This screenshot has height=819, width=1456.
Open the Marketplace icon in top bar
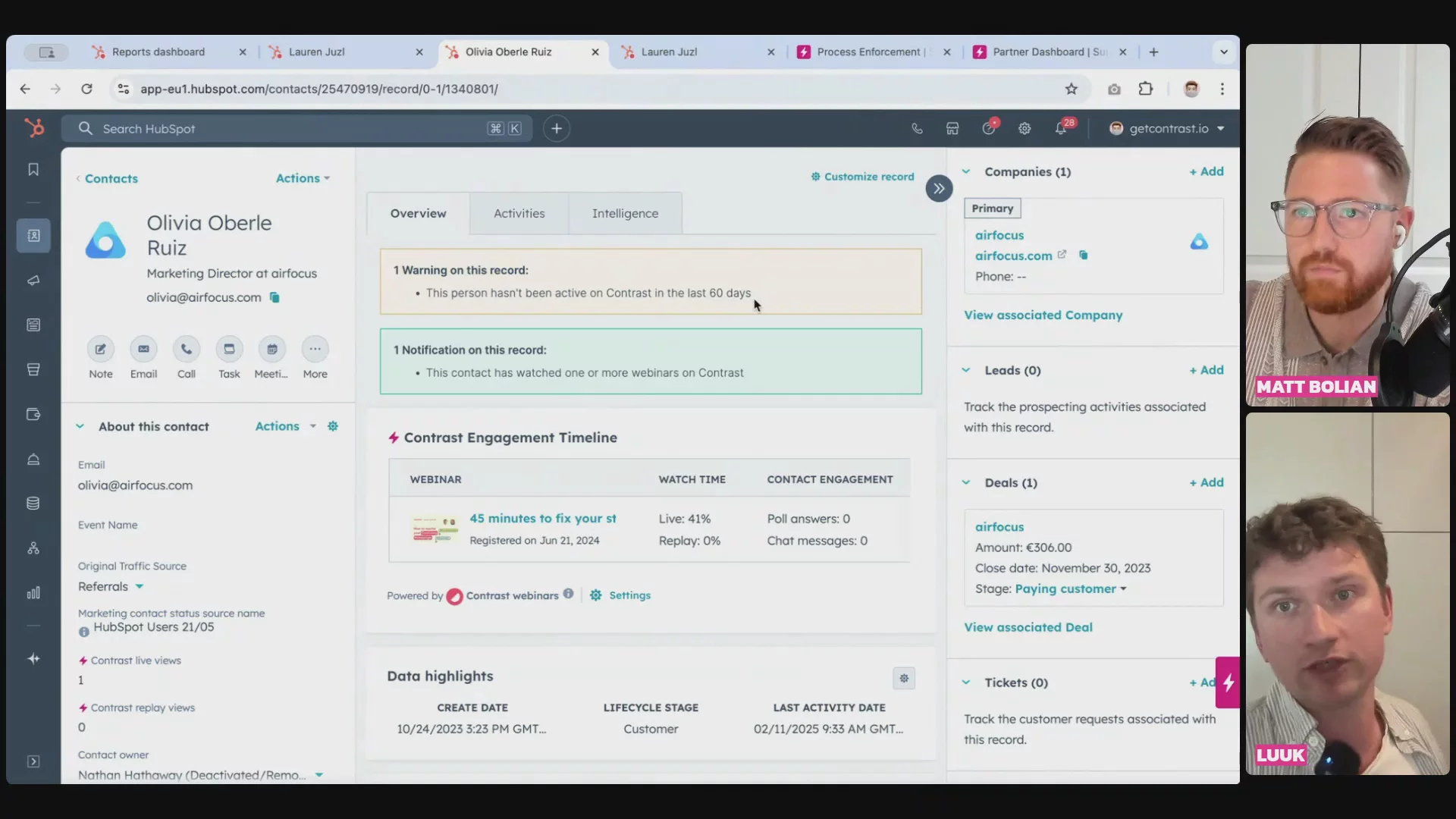952,129
